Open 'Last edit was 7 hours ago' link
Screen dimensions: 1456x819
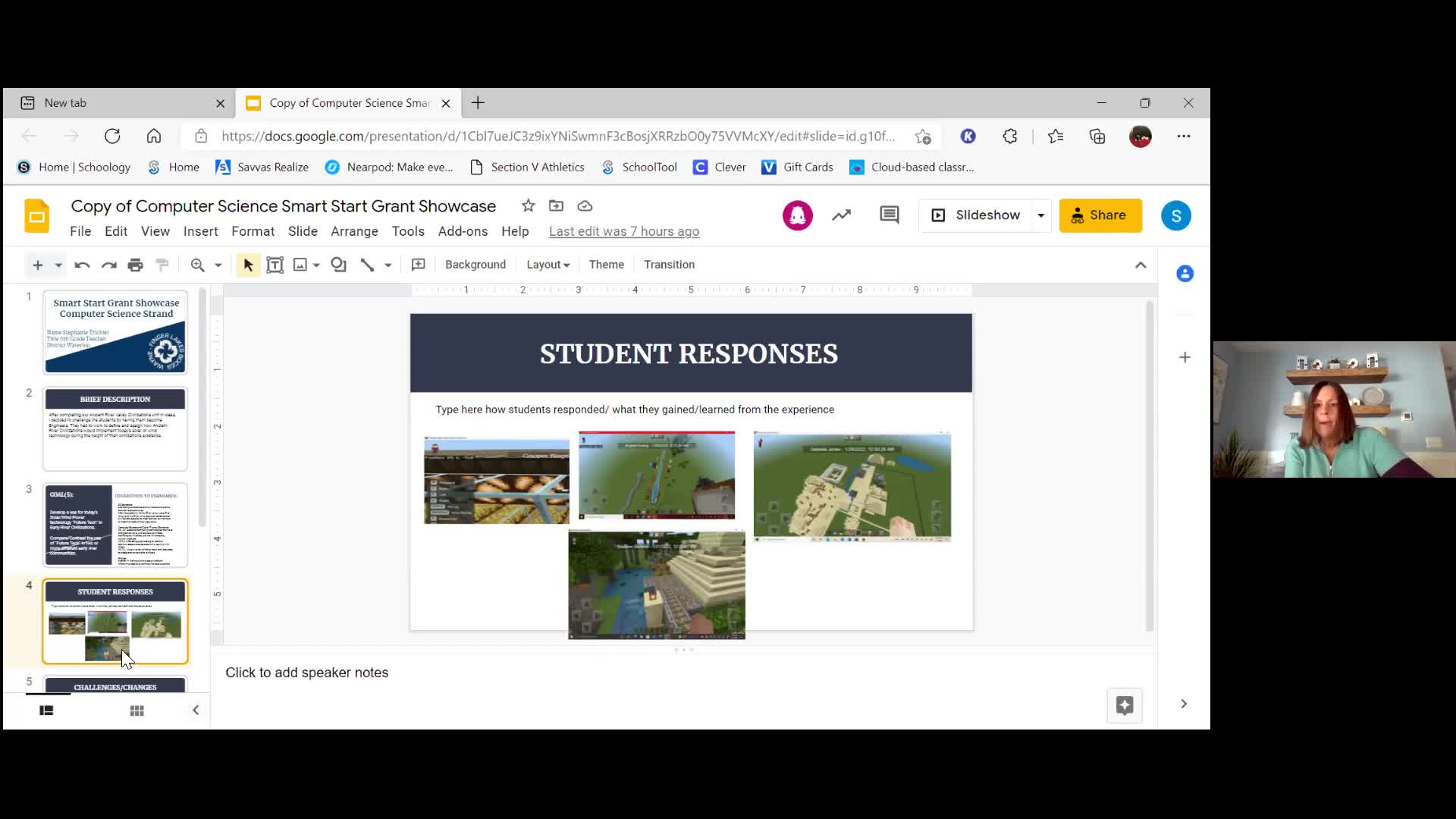click(x=623, y=231)
